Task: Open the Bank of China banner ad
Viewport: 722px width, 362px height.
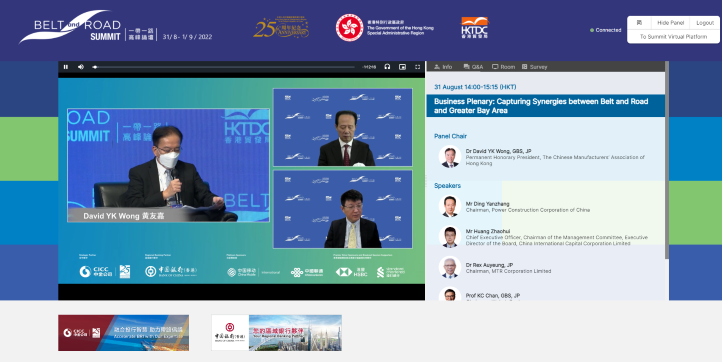Action: (x=276, y=333)
